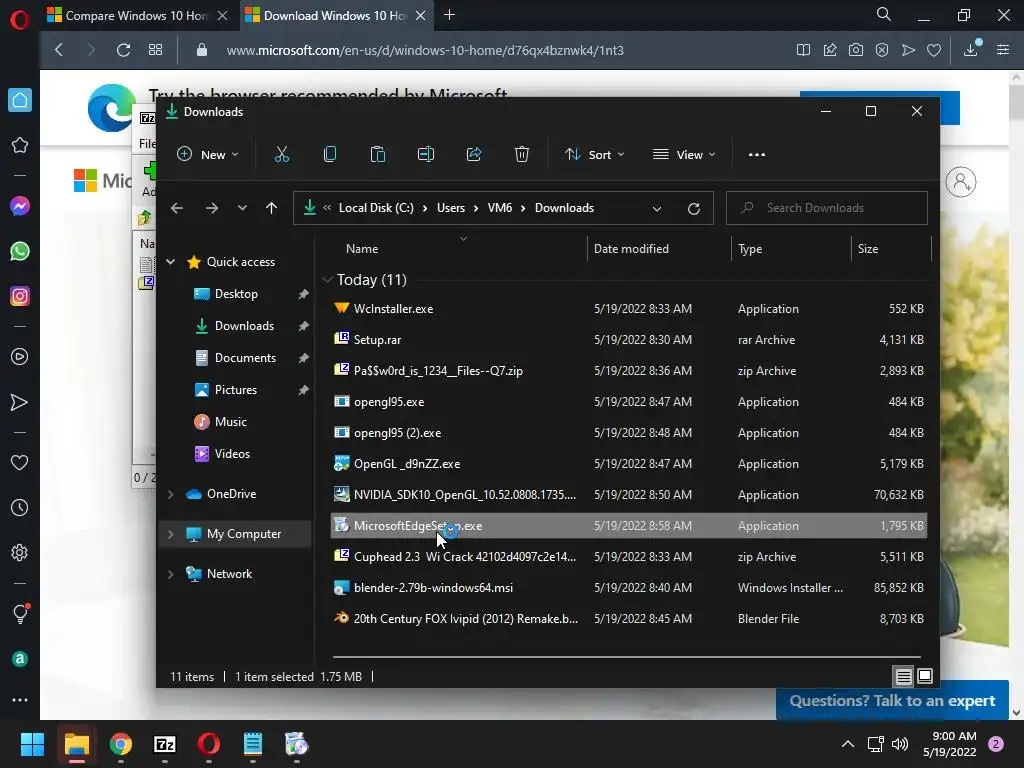Click Local Disk (C:) breadcrumb
The height and width of the screenshot is (768, 1024).
(376, 208)
